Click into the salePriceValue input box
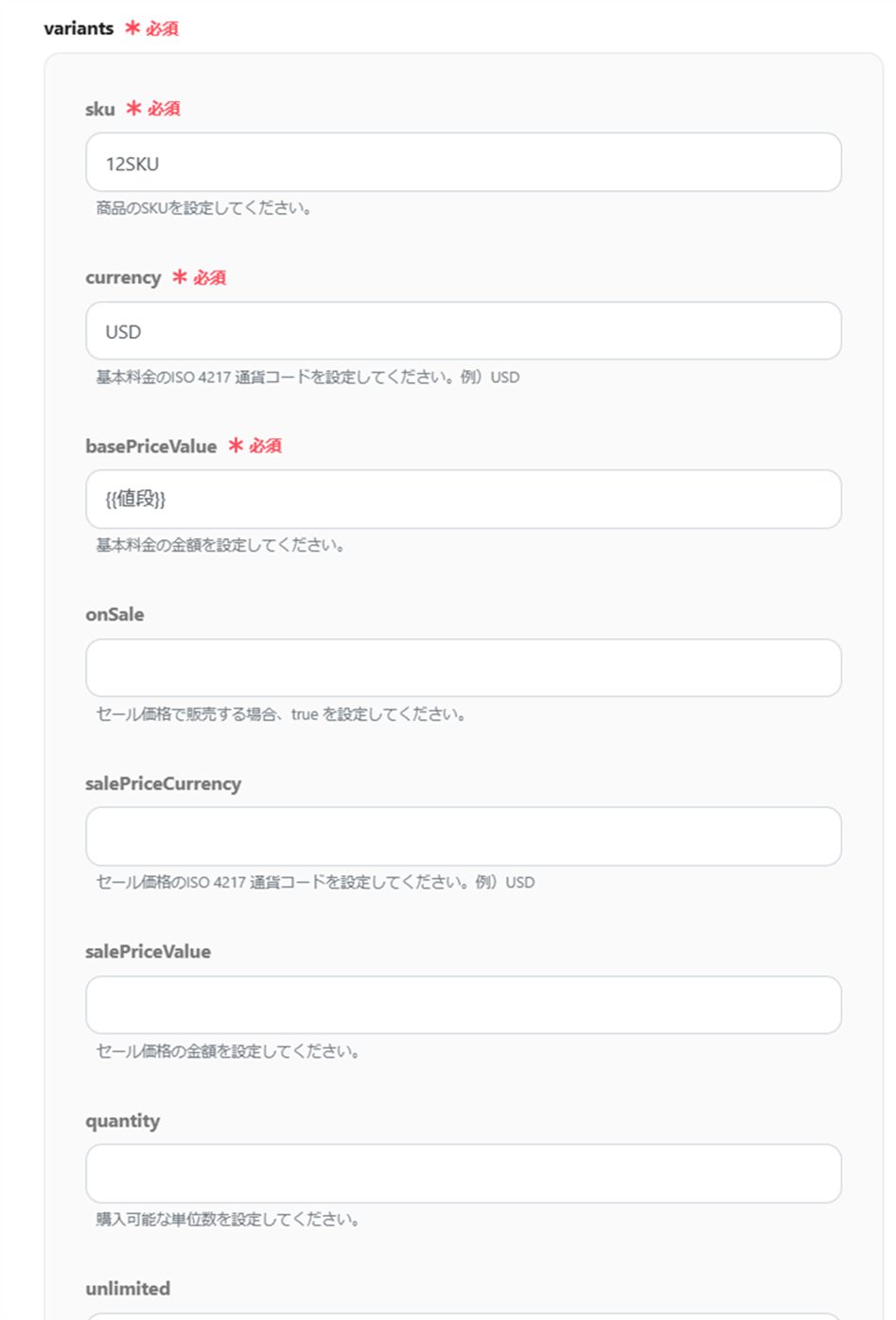The height and width of the screenshot is (1320, 896). tap(463, 1005)
